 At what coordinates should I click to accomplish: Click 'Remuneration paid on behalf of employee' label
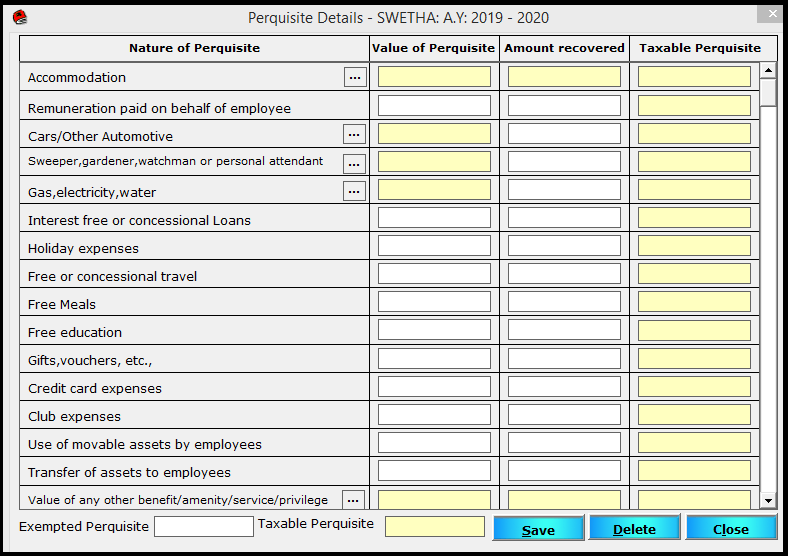click(x=159, y=109)
